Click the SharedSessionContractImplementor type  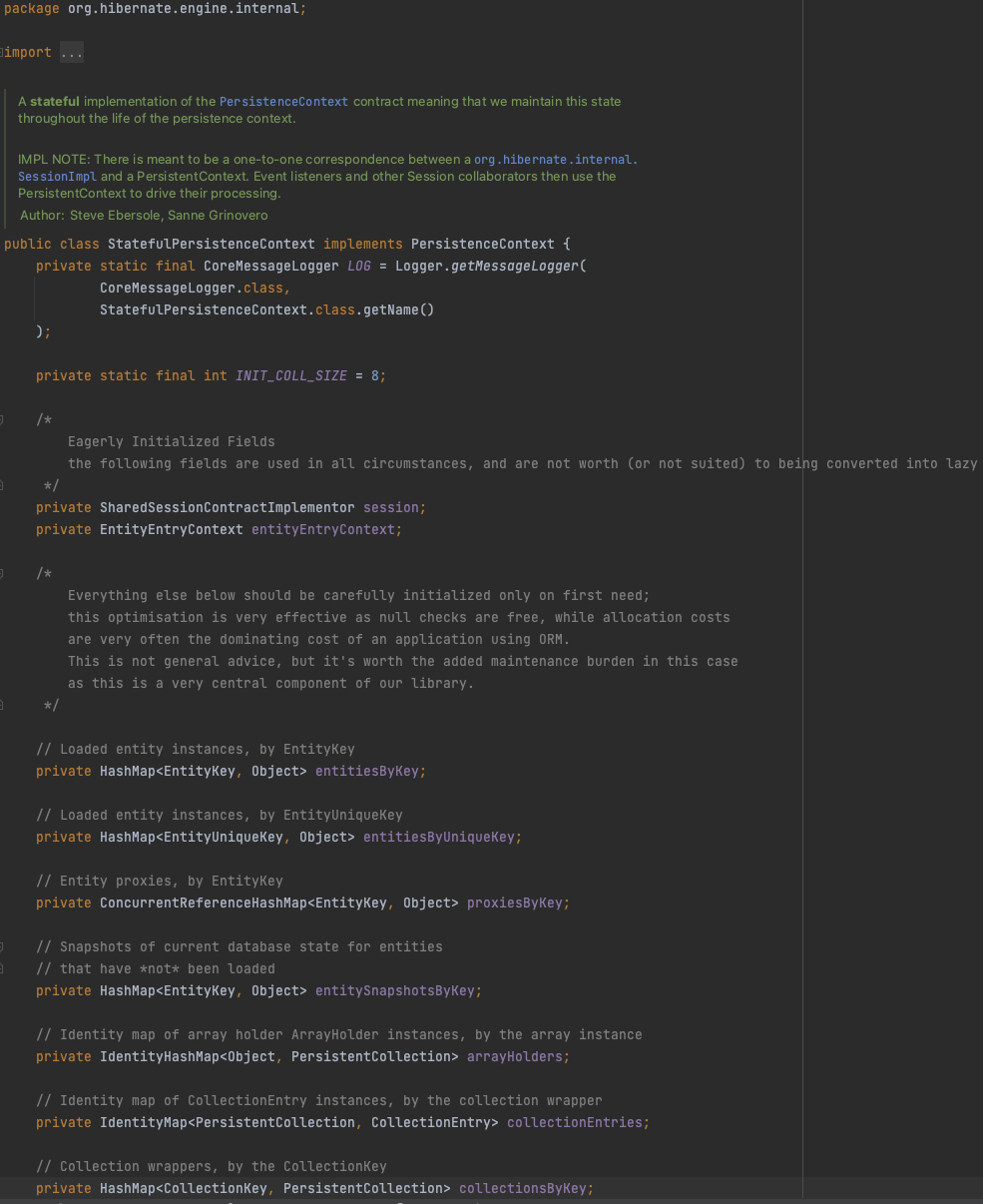tap(228, 508)
